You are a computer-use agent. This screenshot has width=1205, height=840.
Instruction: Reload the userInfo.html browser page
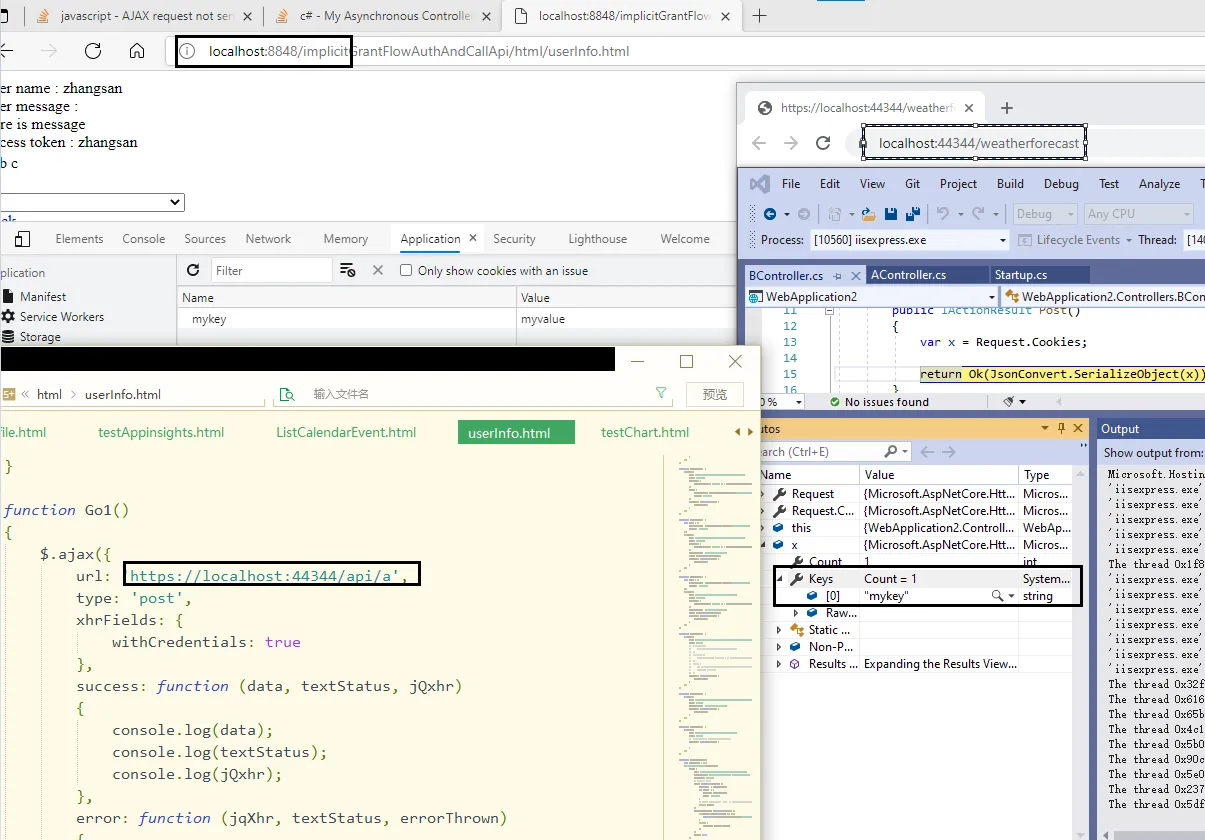[93, 51]
